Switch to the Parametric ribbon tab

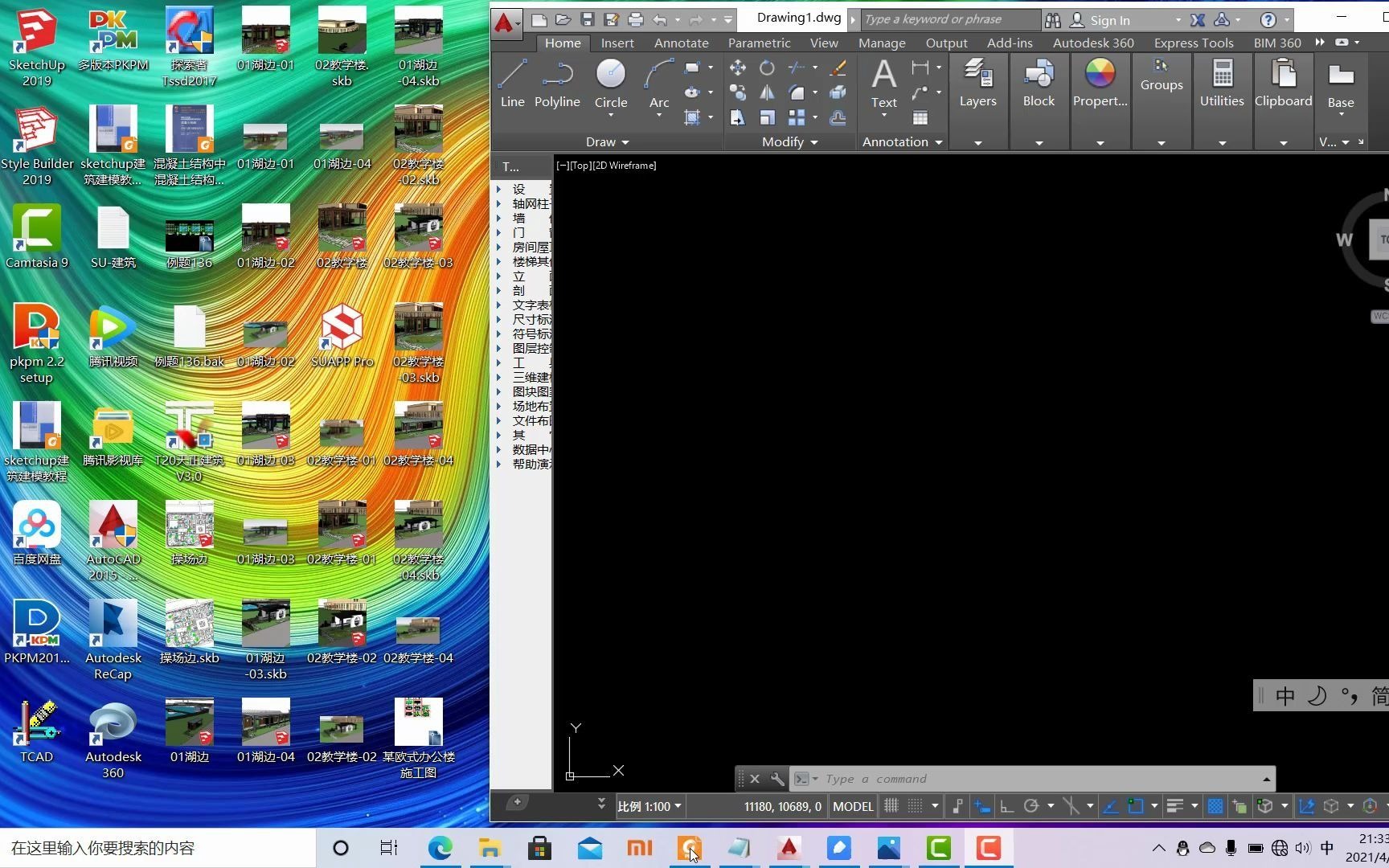coord(759,43)
